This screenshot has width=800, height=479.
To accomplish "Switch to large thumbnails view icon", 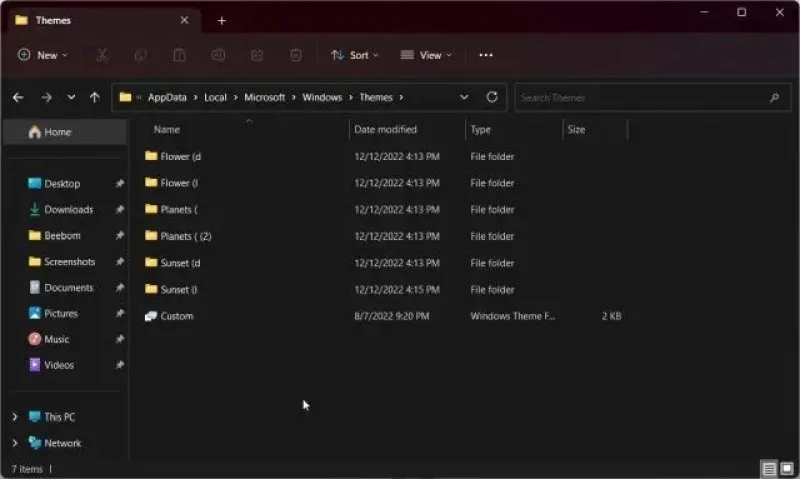I will coord(787,468).
